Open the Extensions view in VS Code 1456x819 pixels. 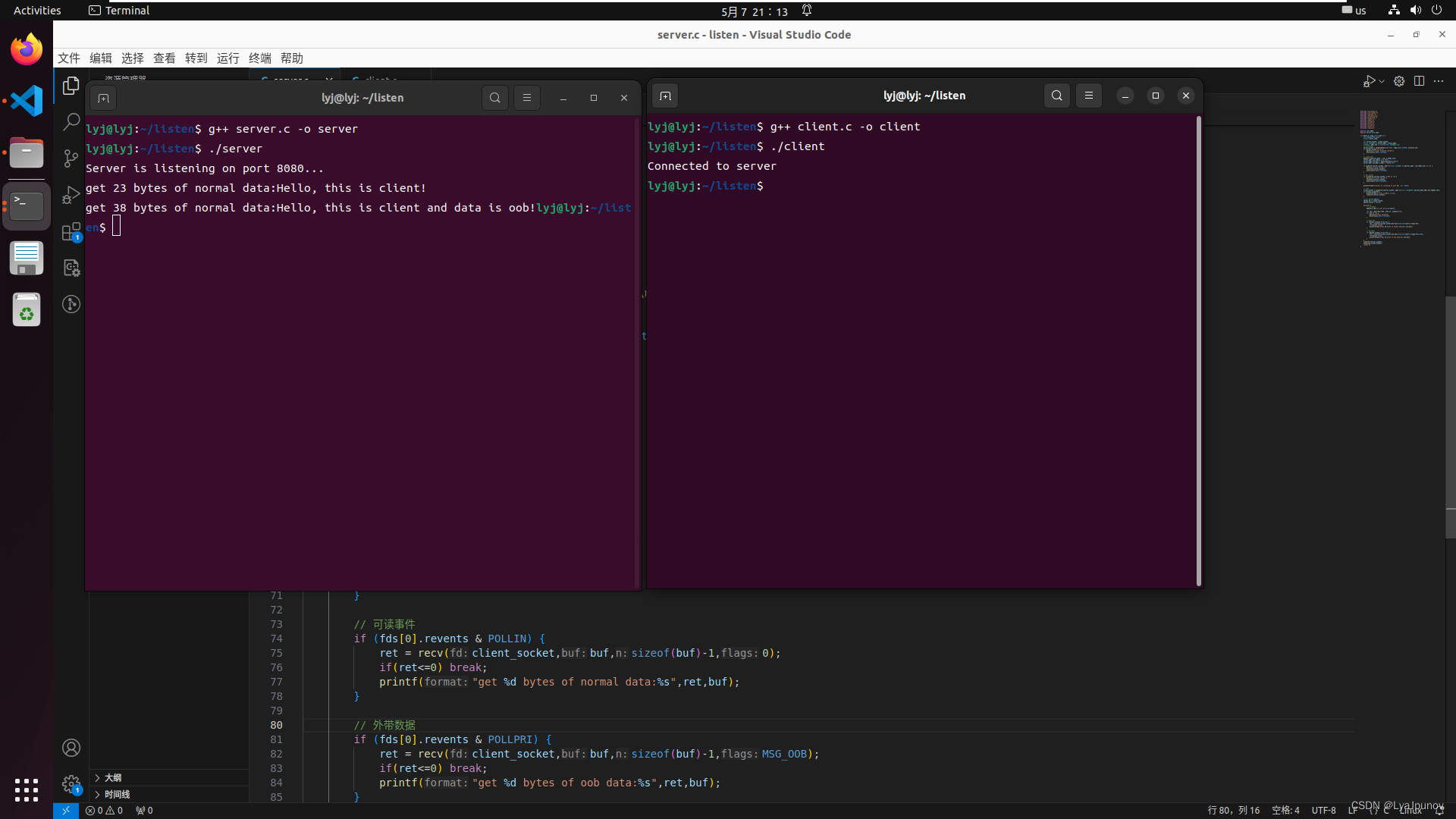71,231
